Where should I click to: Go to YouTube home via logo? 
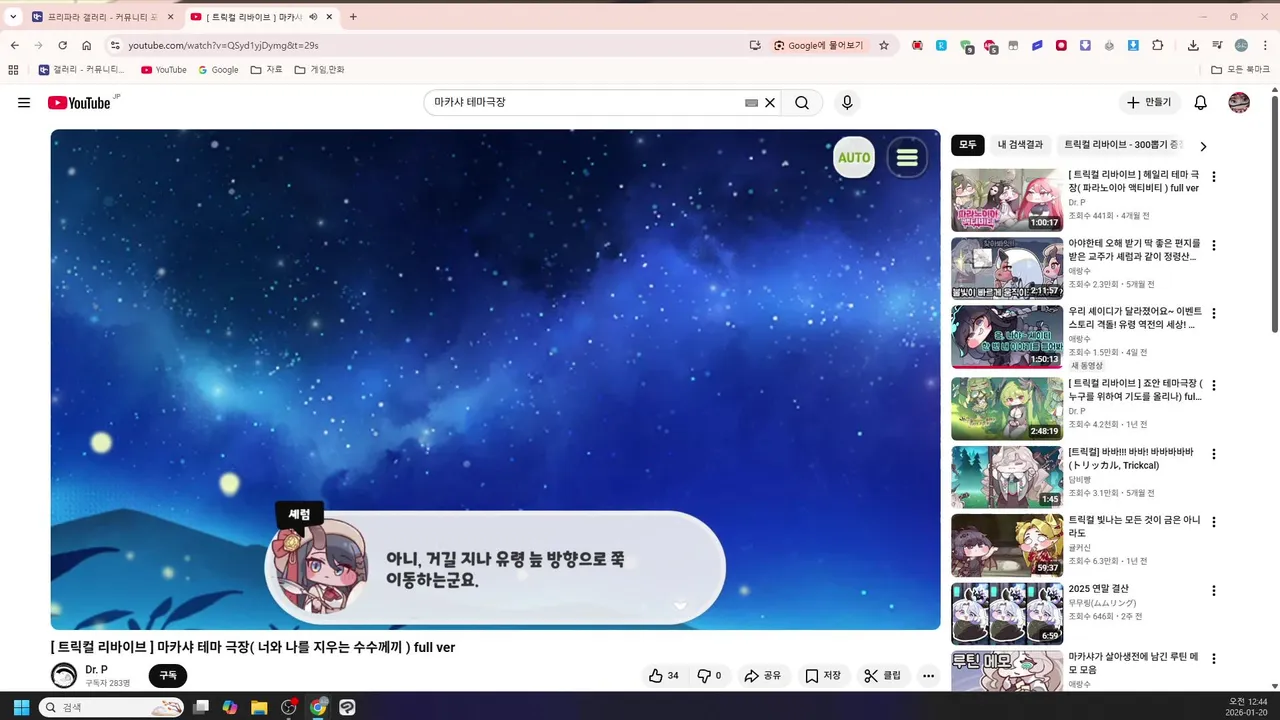[82, 102]
